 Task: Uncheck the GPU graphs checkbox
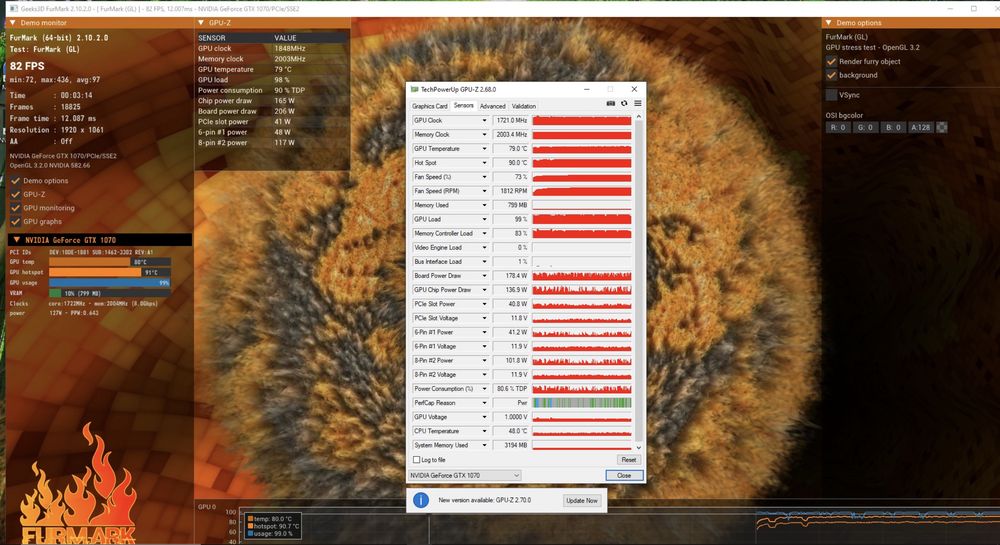pos(16,222)
